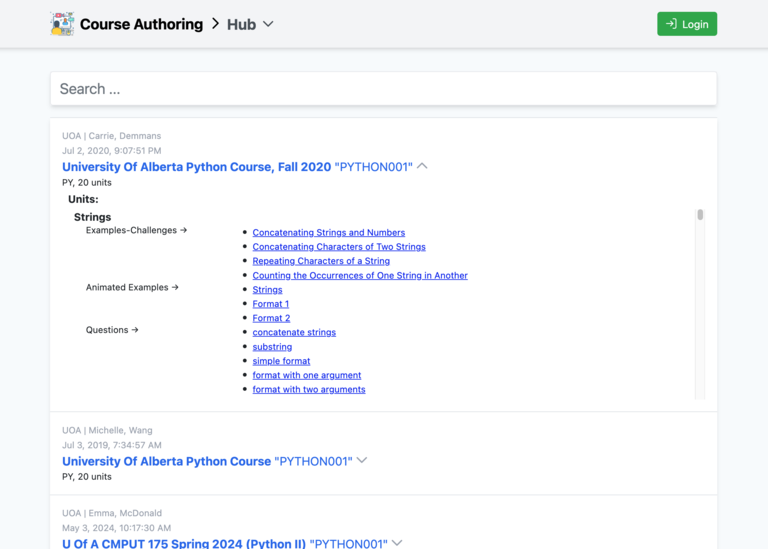Open the Strings animated example link
Image resolution: width=768 pixels, height=549 pixels.
coord(267,289)
